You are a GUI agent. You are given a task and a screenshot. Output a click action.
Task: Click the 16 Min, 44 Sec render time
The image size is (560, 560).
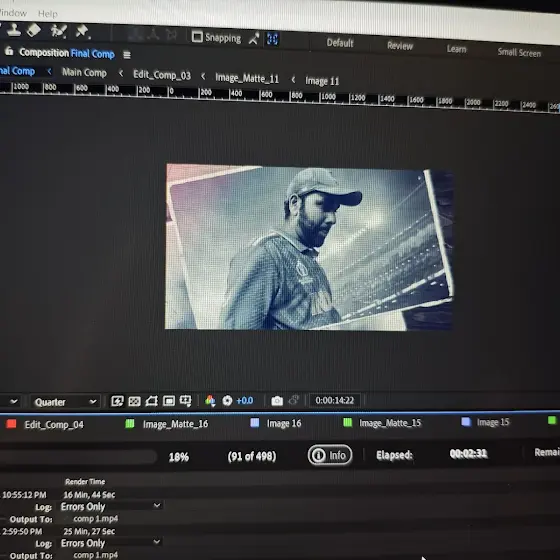pyautogui.click(x=89, y=495)
